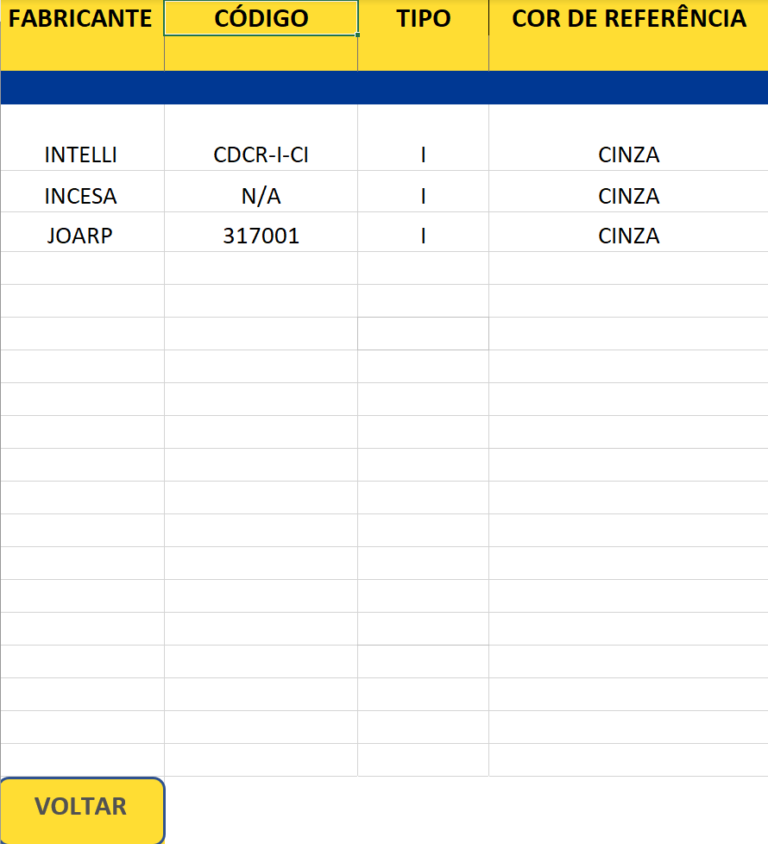Select the INTELLI manufacturer cell
This screenshot has height=844, width=768.
coord(81,155)
